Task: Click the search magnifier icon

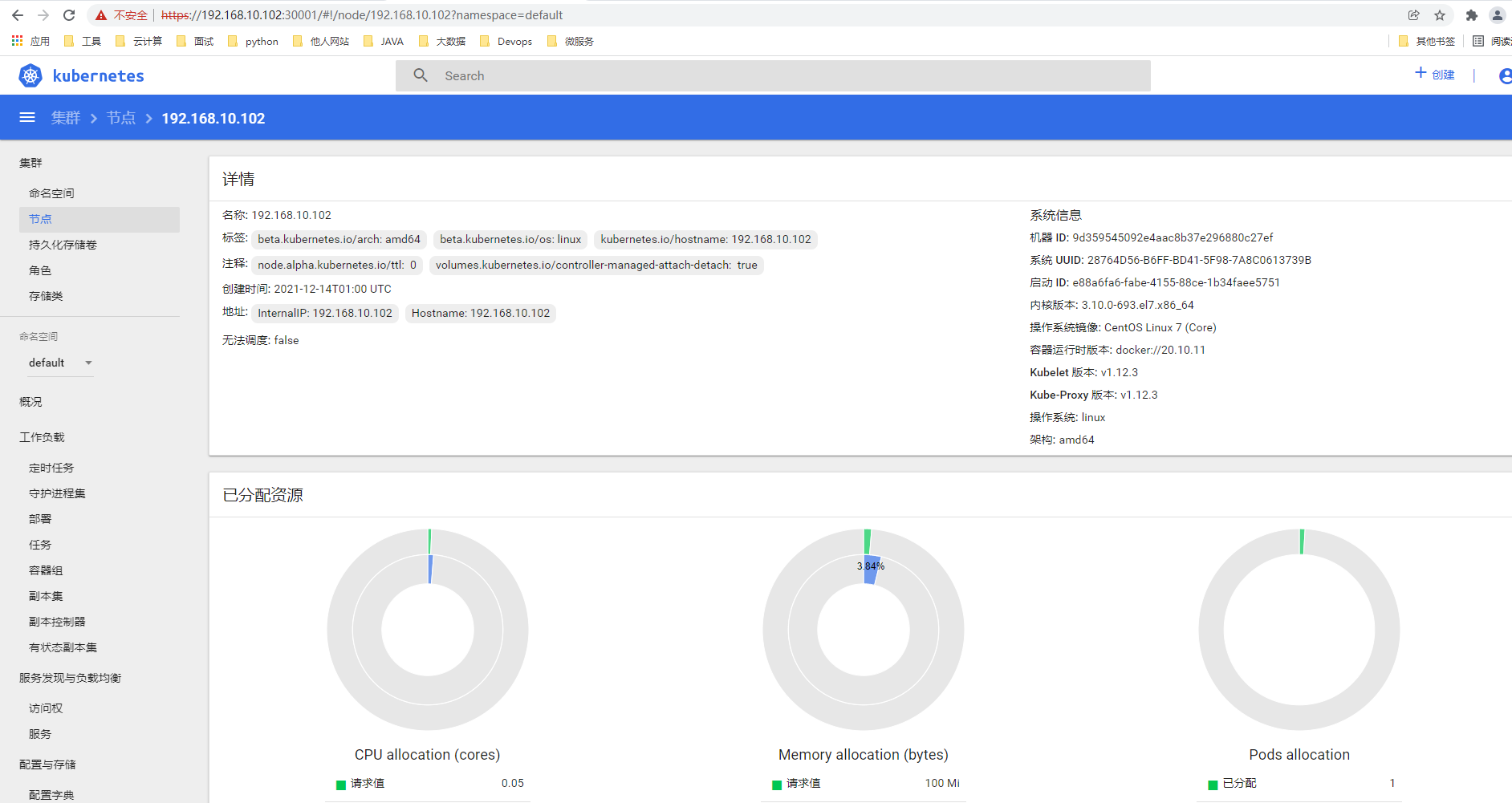Action: 421,75
